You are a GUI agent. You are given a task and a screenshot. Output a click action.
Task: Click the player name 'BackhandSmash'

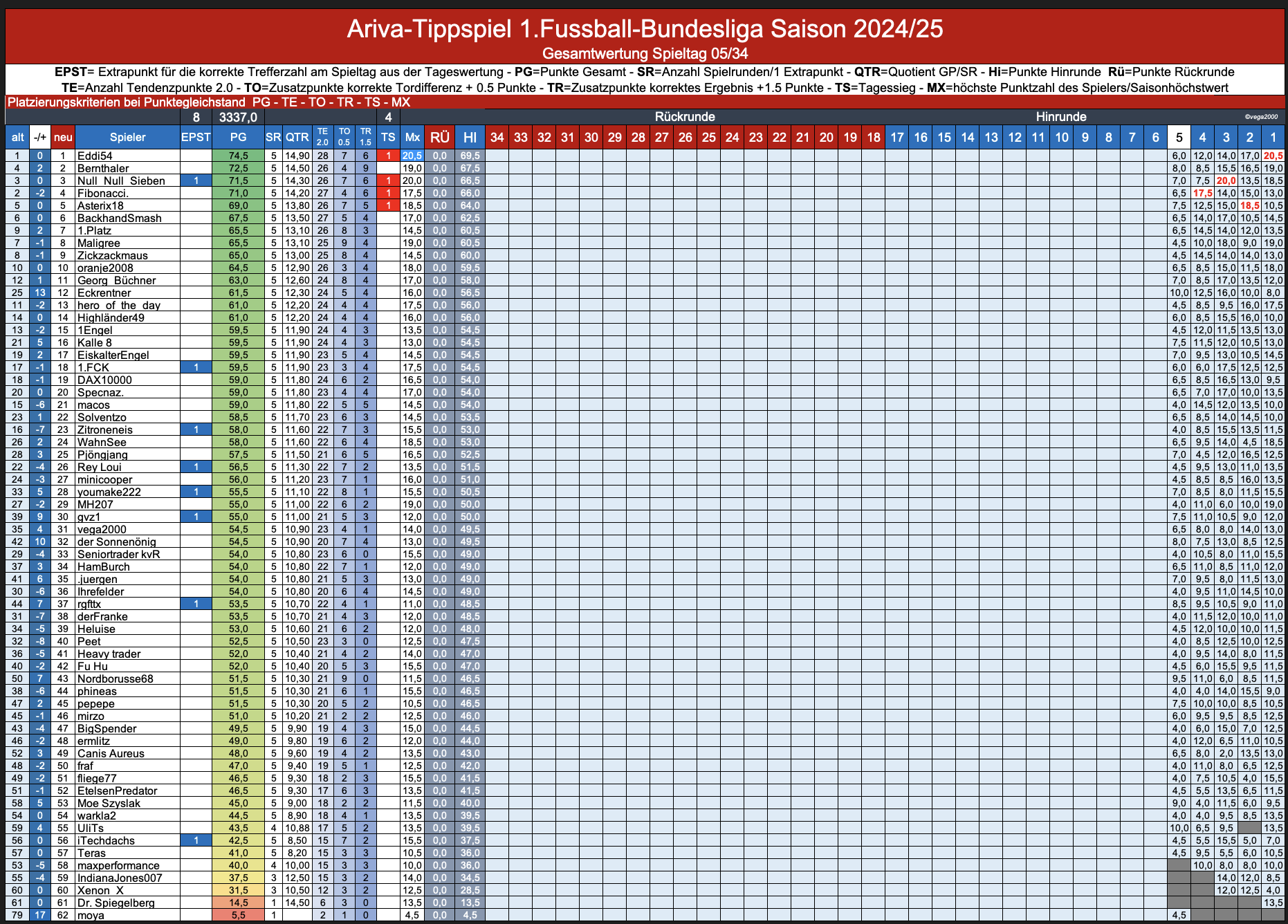coord(119,218)
